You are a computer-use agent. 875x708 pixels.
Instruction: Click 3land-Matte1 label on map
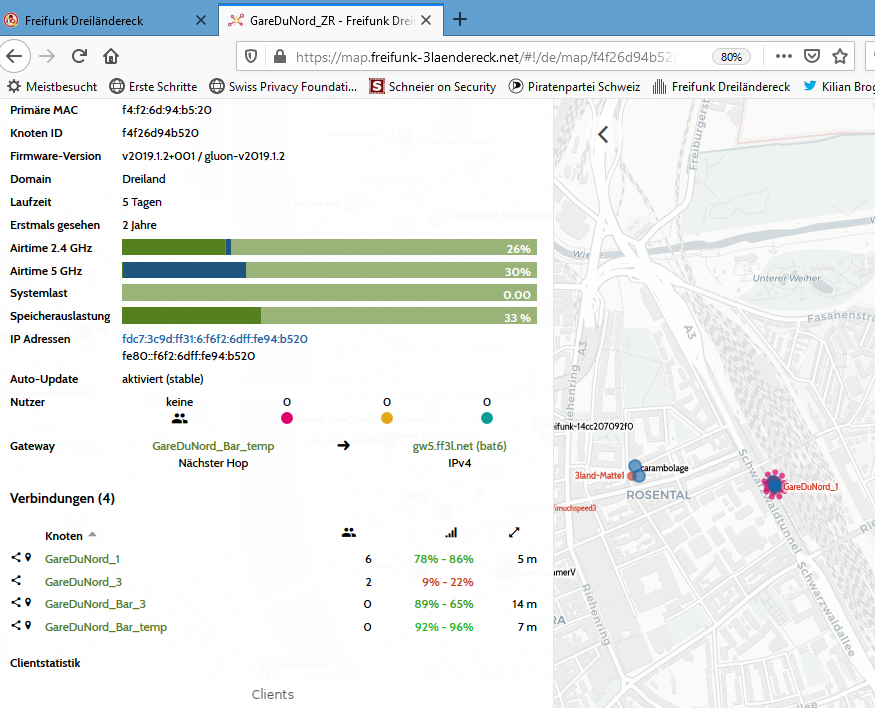599,475
